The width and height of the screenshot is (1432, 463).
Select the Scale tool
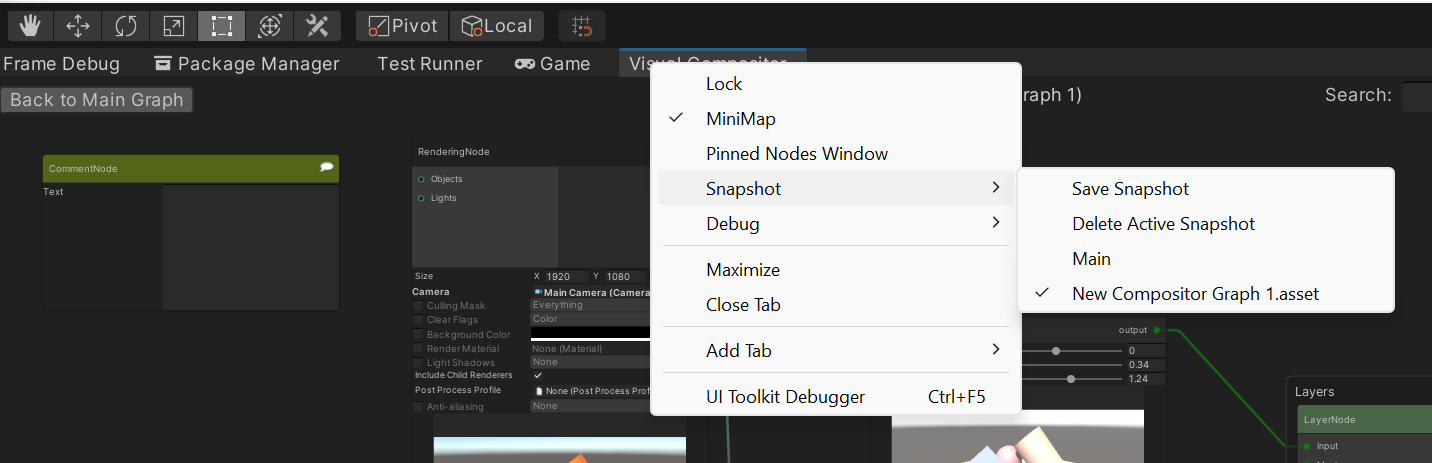click(x=174, y=26)
